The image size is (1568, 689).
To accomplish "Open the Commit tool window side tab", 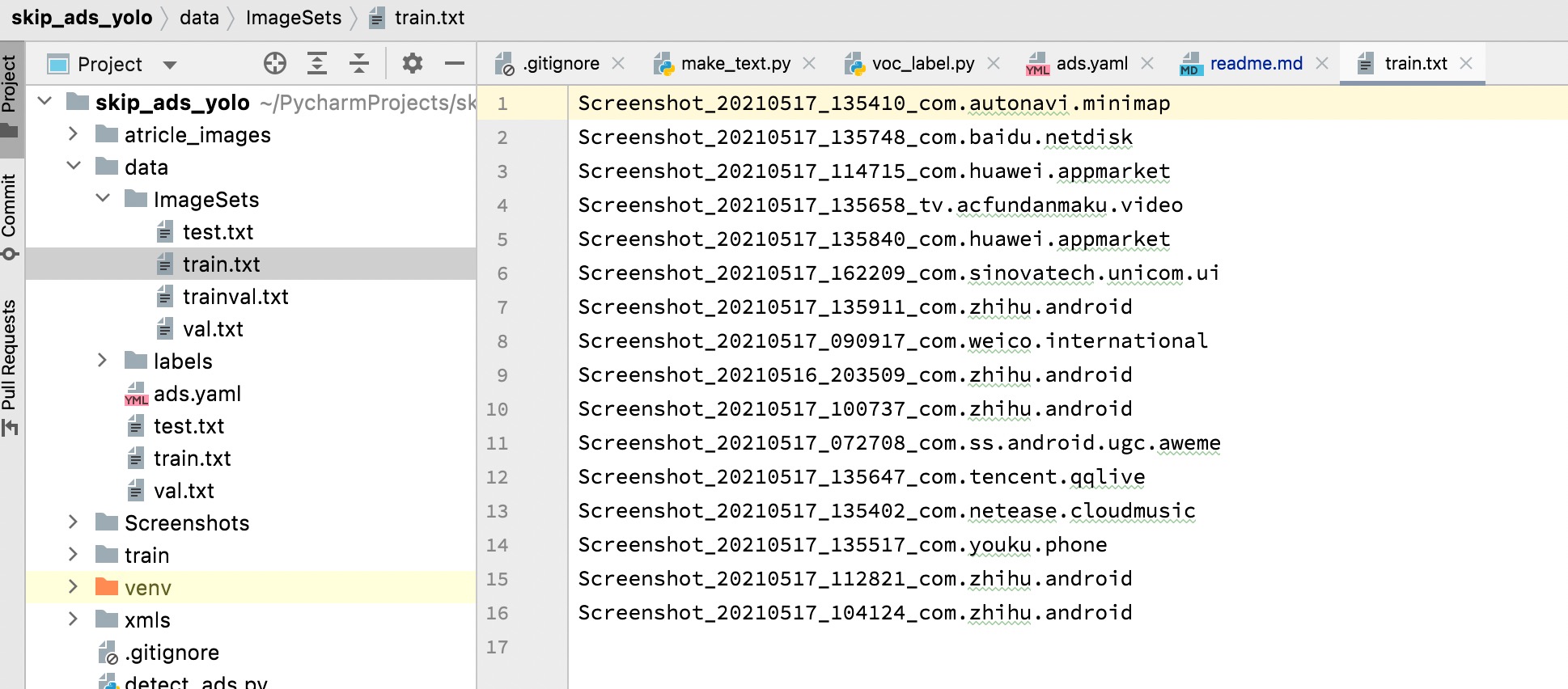I will 10,215.
